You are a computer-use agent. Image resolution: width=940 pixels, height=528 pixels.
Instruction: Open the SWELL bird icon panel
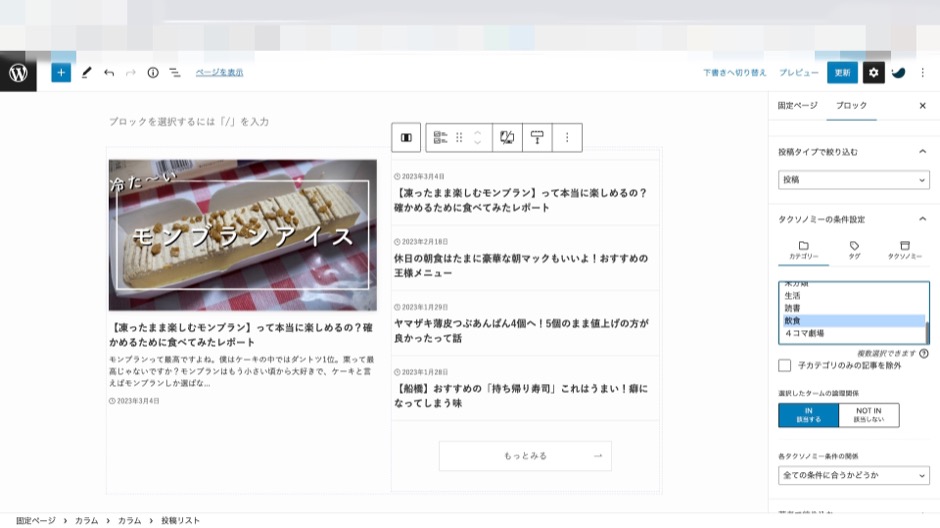click(x=898, y=73)
